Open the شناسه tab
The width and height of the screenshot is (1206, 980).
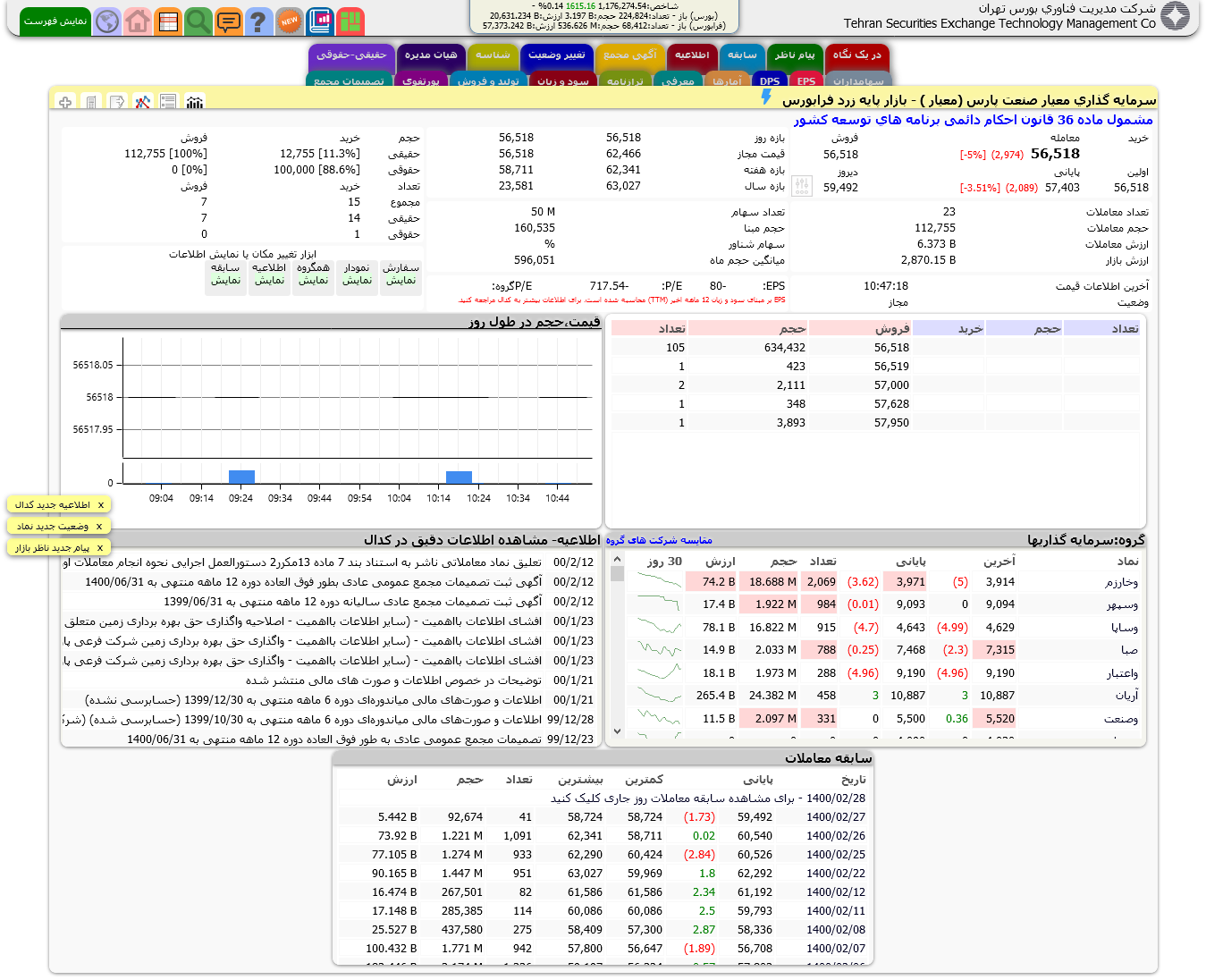tap(493, 55)
